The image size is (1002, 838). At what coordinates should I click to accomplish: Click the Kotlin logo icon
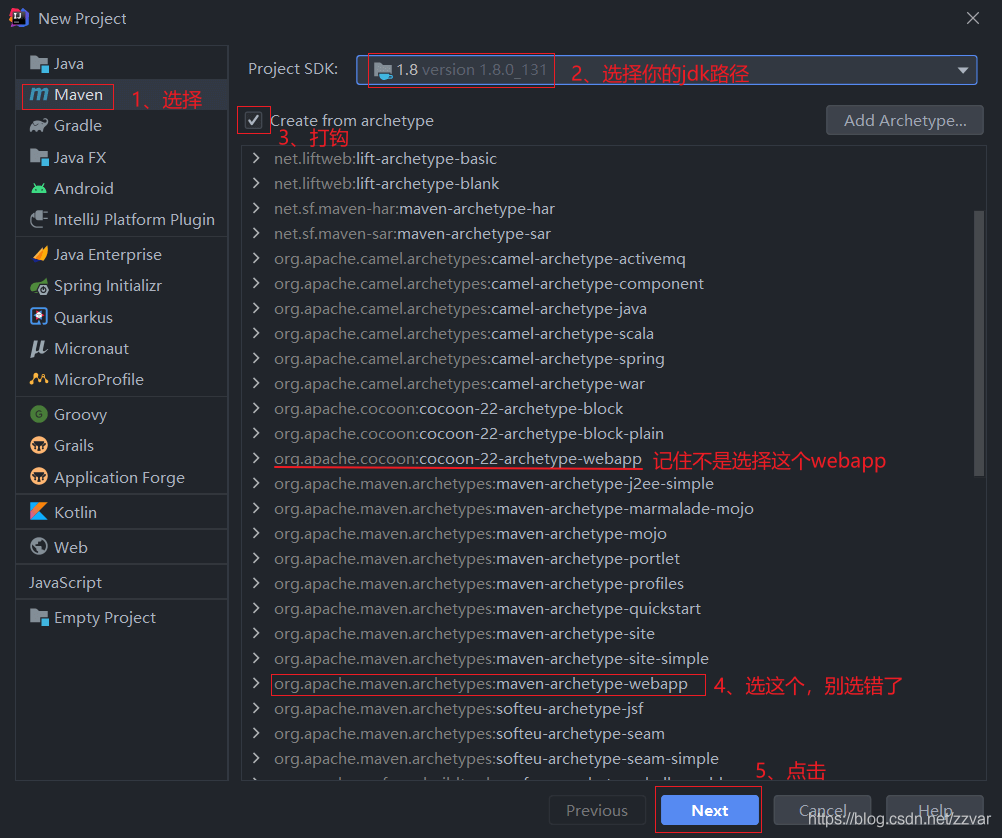38,511
